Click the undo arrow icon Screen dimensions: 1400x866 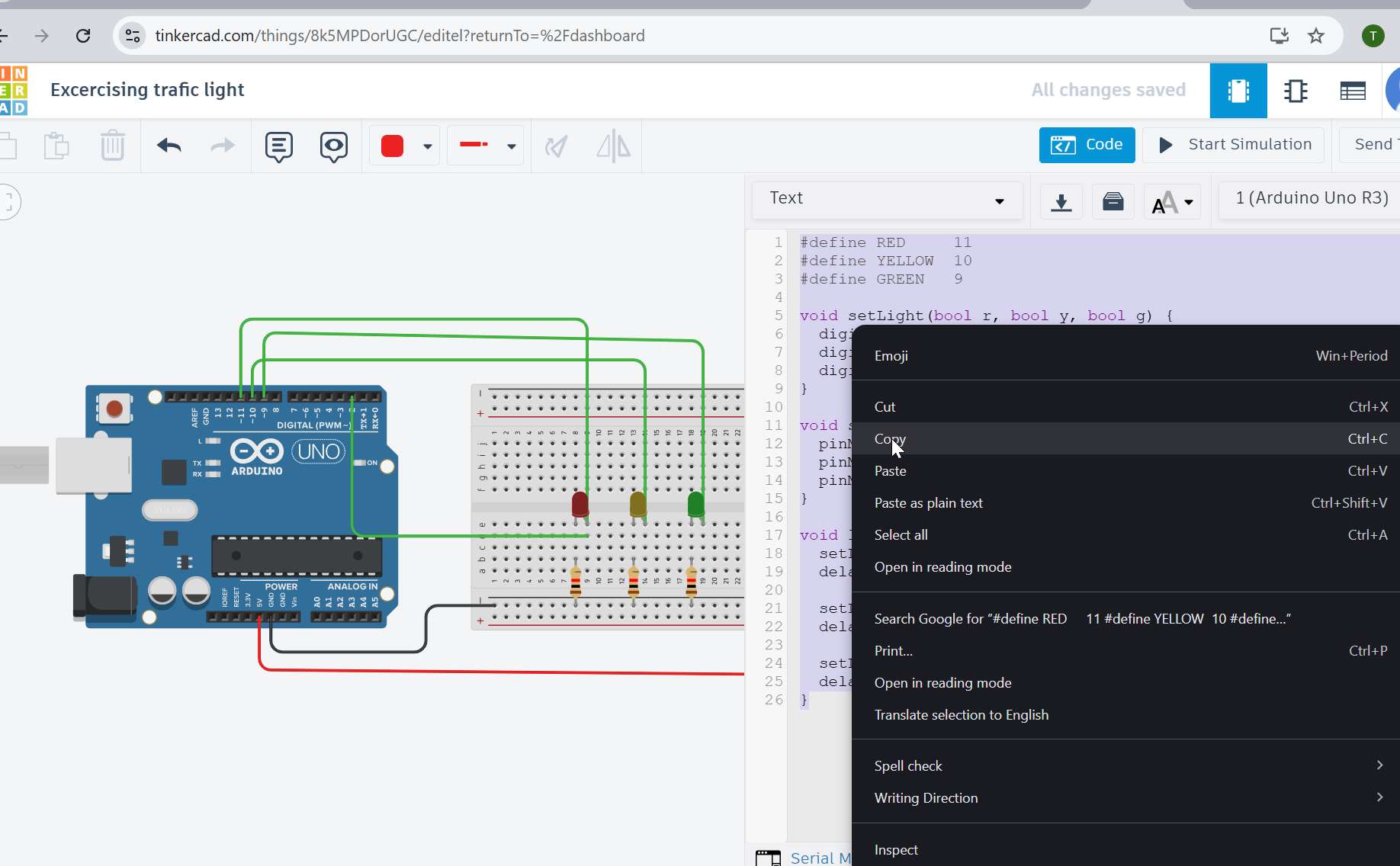(x=169, y=146)
